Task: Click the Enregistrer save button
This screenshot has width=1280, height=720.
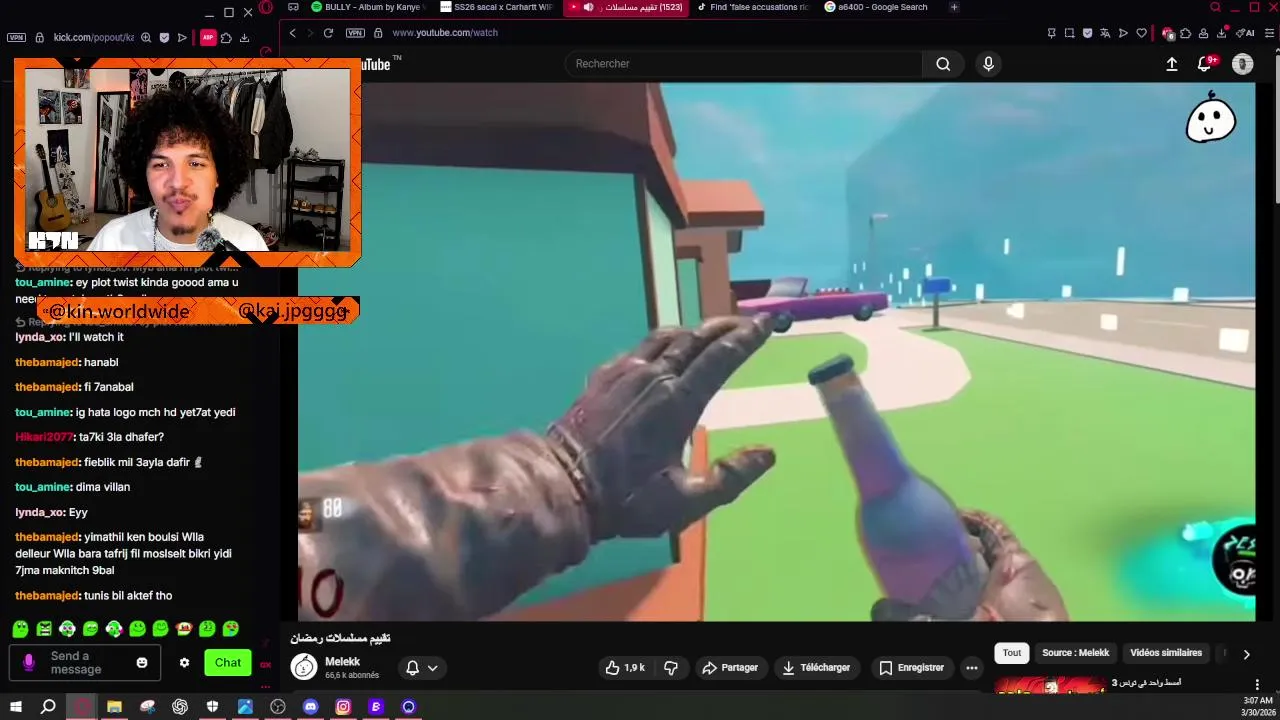Action: (x=911, y=668)
